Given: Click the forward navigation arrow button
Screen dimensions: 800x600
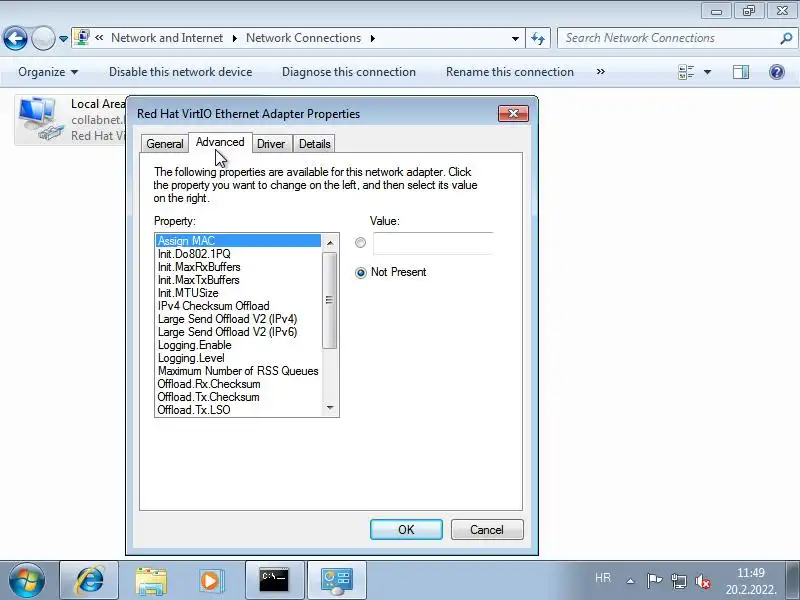Looking at the screenshot, I should point(43,38).
